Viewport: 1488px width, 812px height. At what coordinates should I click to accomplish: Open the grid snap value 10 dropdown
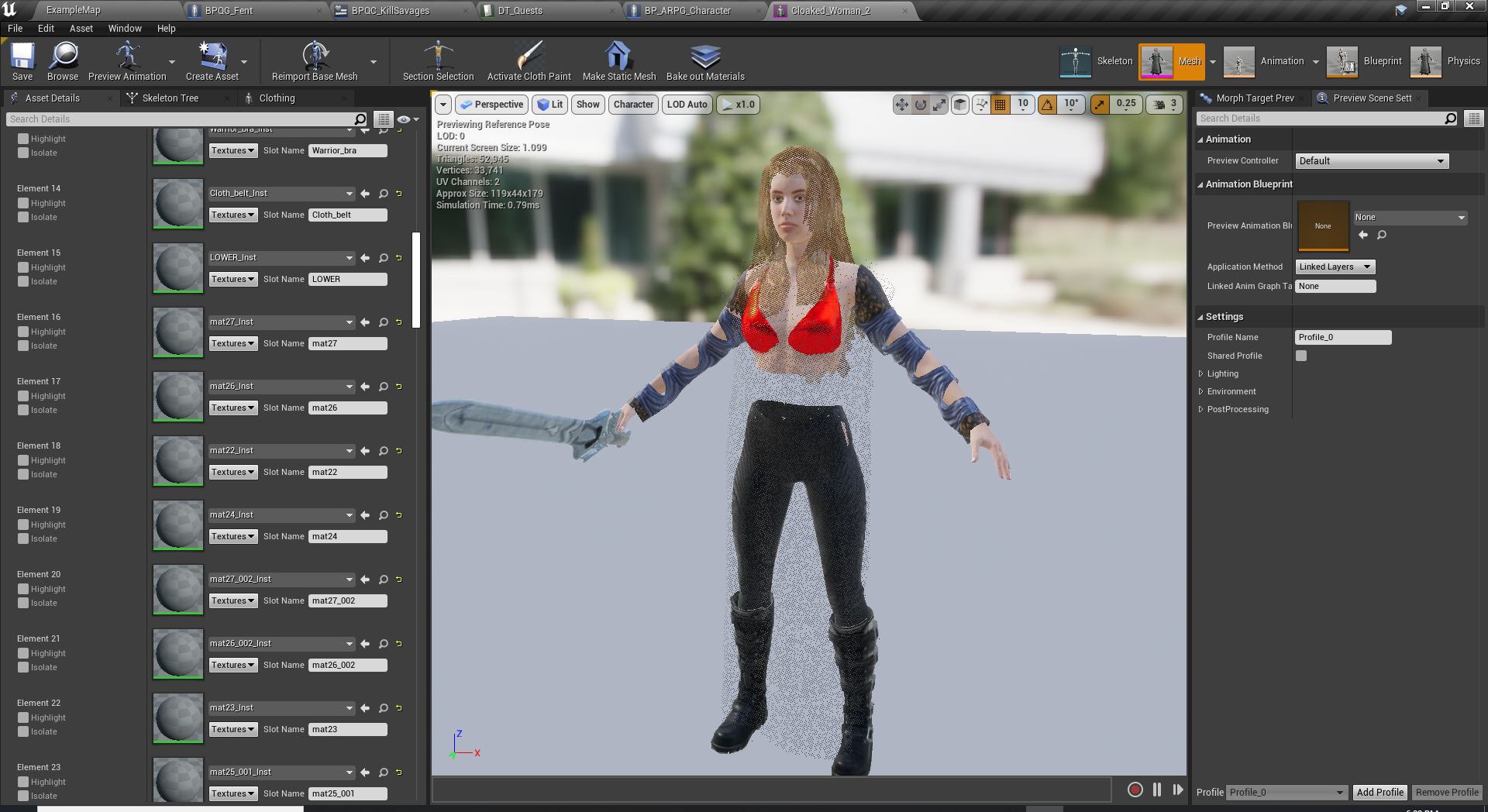(x=1023, y=105)
